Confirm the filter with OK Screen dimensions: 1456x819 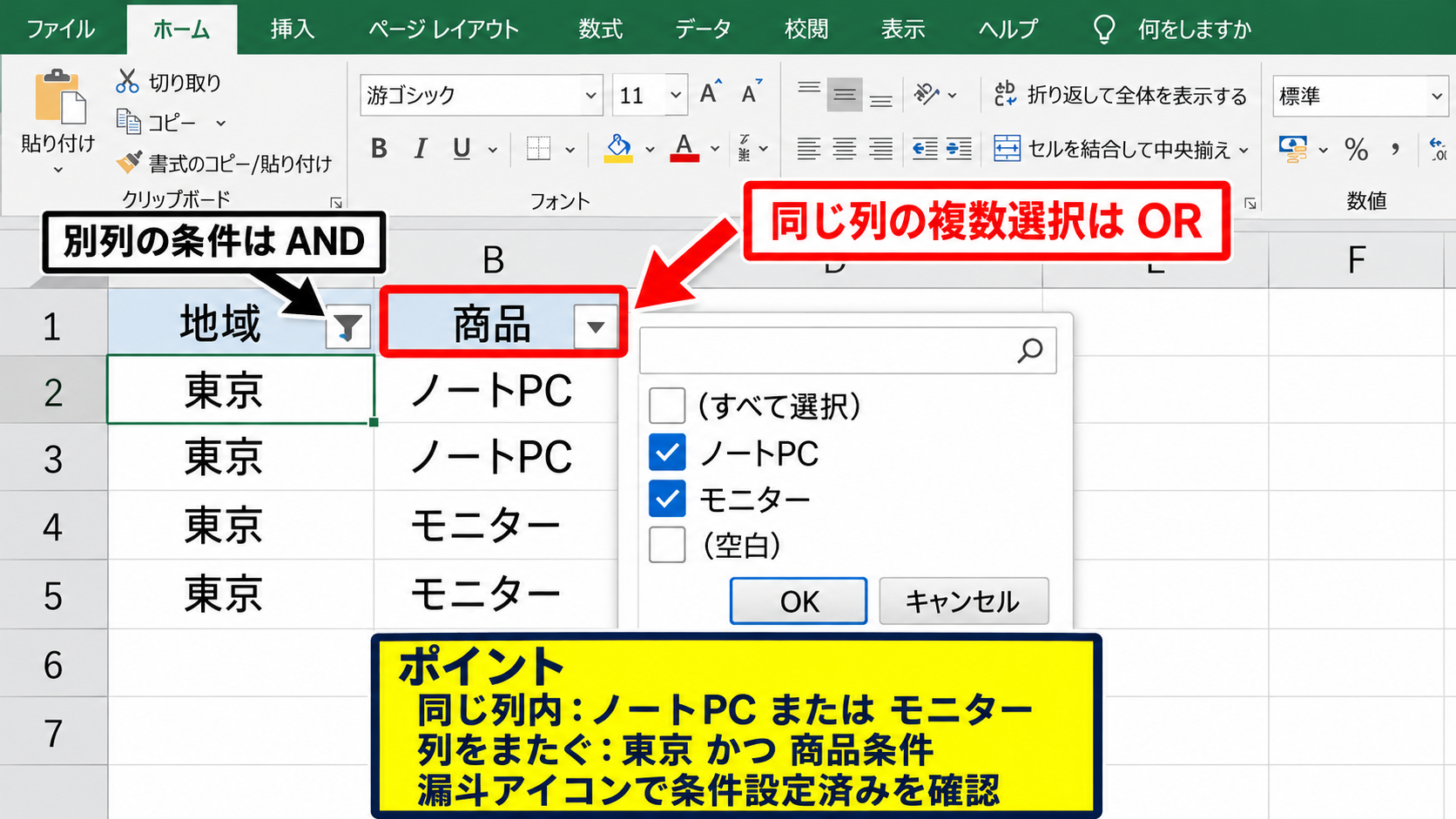(x=799, y=601)
